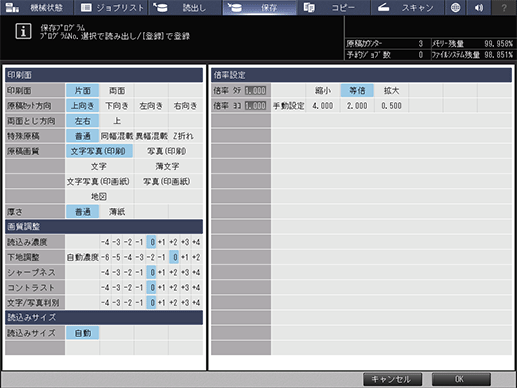Click the question mark help icon
Screen dimensions: 517x388
(504, 8)
